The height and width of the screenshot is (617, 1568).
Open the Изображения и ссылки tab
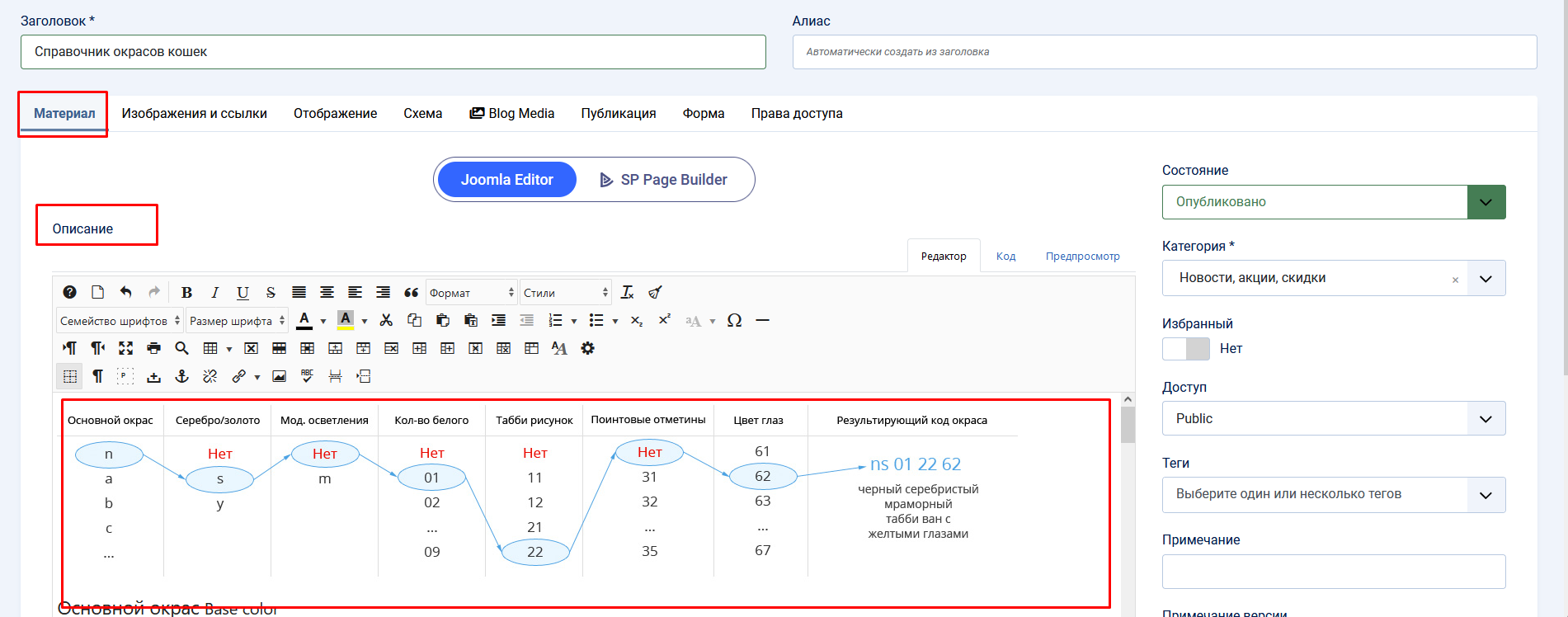195,114
